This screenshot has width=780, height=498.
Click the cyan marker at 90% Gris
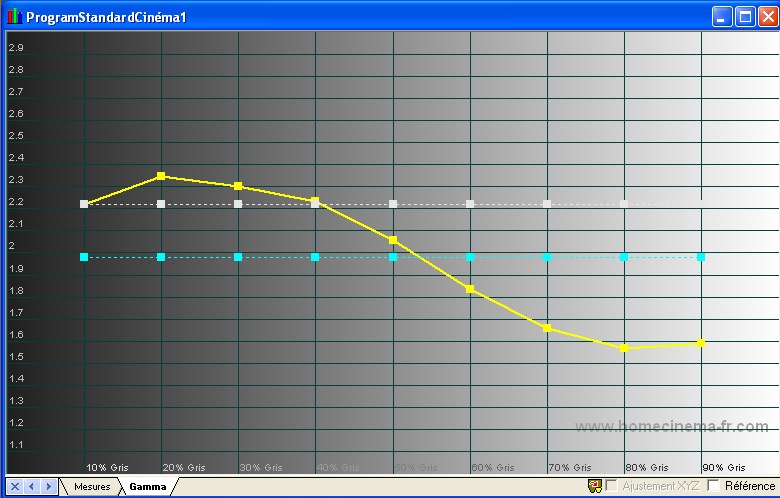(x=701, y=257)
